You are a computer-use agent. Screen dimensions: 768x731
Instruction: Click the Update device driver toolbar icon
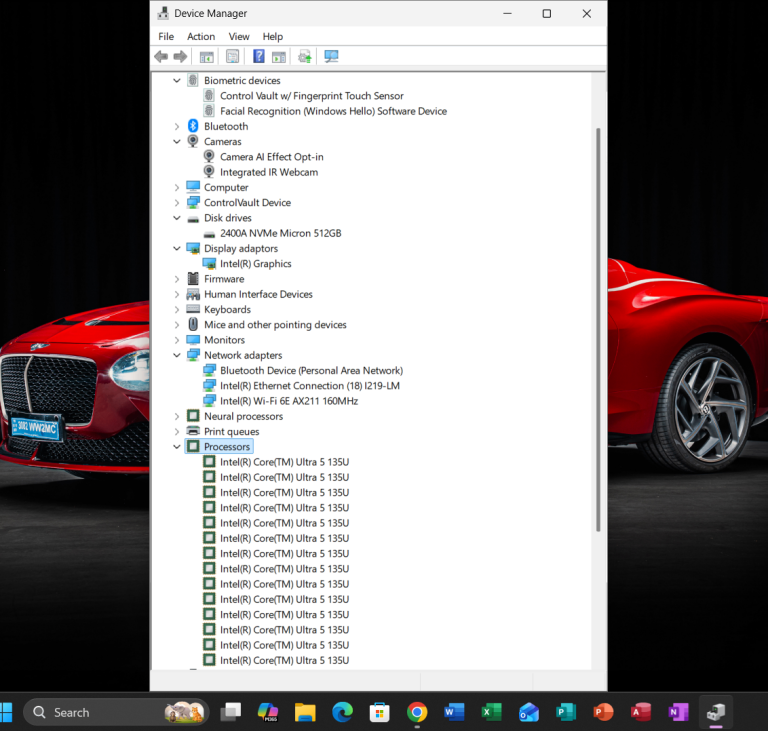(x=304, y=57)
